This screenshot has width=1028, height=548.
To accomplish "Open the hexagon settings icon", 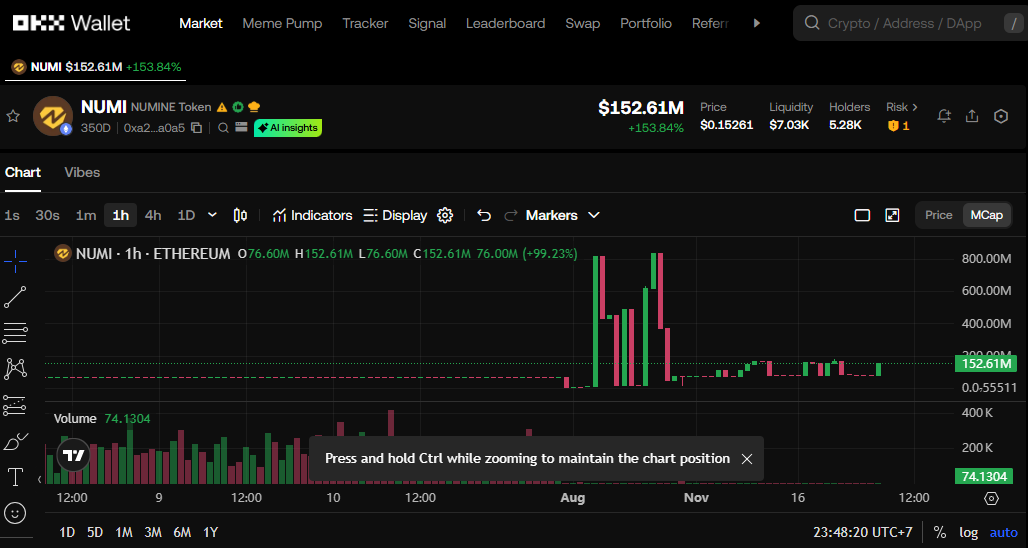I will click(1000, 117).
